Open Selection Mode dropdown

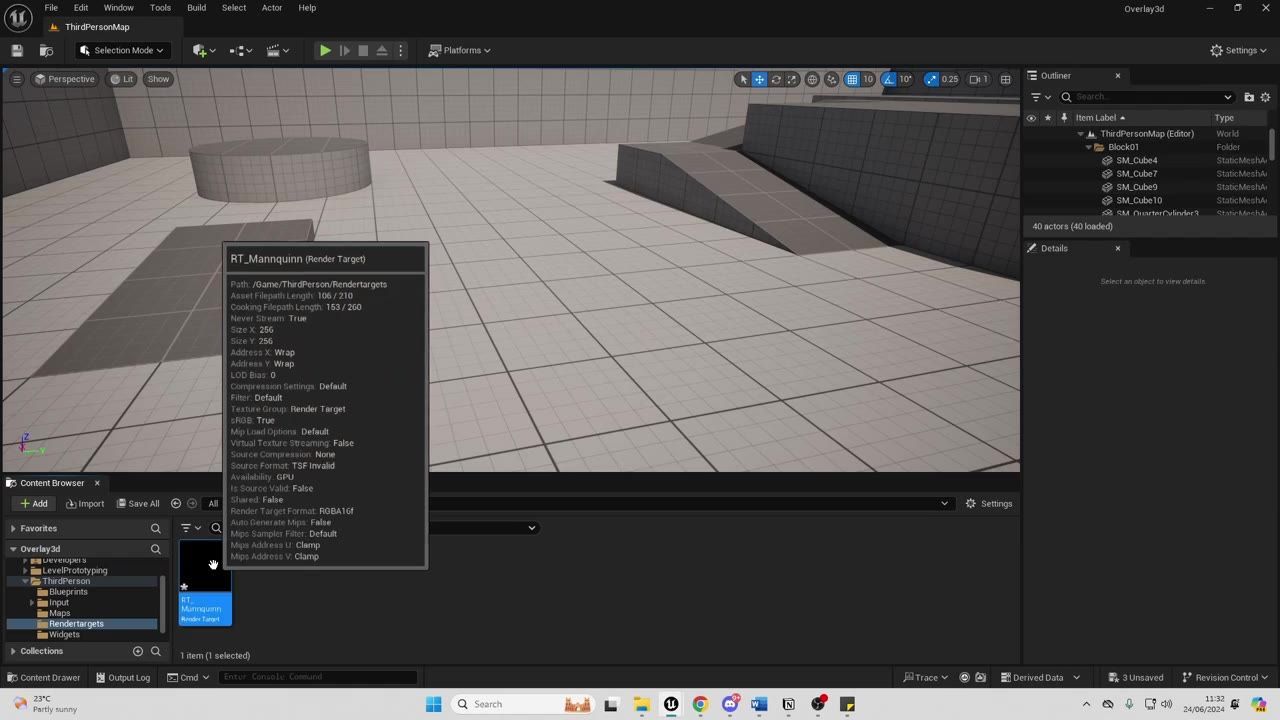121,50
